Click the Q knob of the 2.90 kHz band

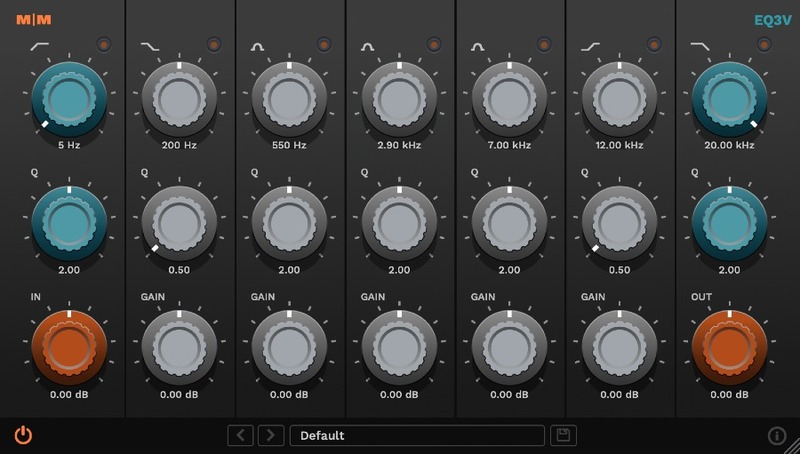pos(399,223)
